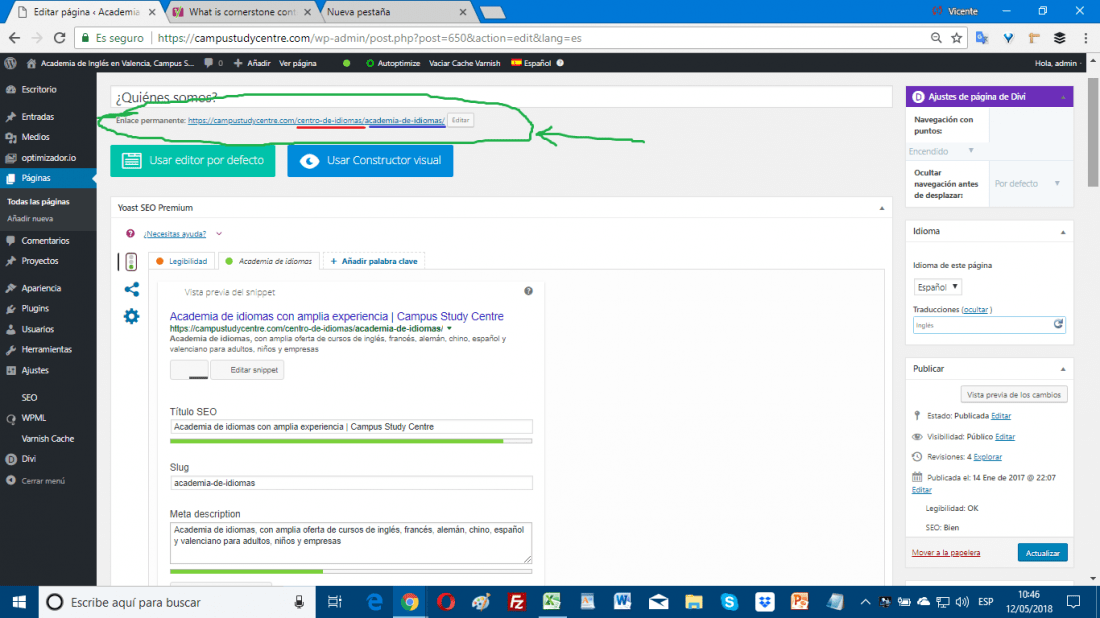This screenshot has height=618, width=1100.
Task: Click Windows Start button
Action: pos(19,602)
